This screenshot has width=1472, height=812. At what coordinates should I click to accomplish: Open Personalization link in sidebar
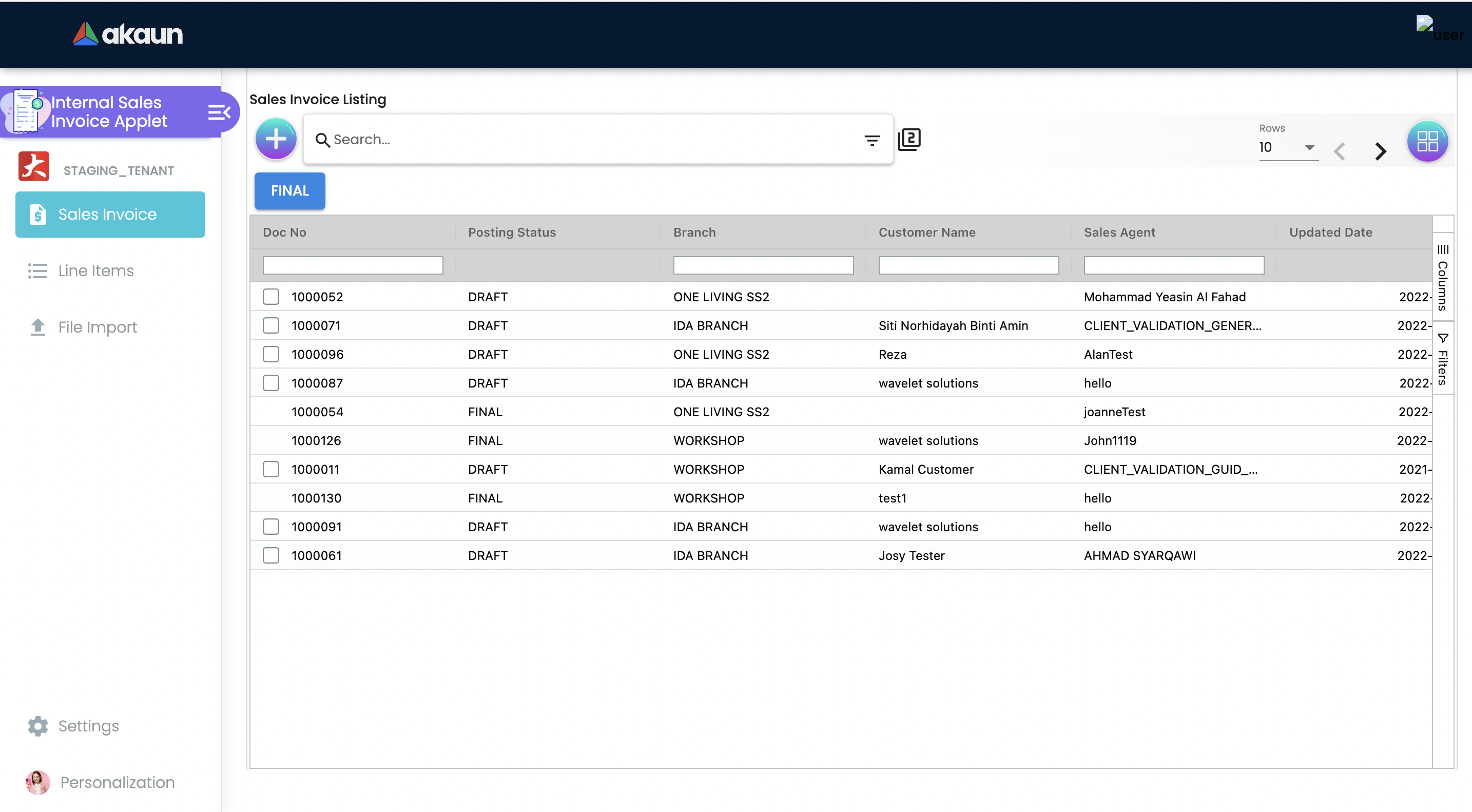[117, 782]
